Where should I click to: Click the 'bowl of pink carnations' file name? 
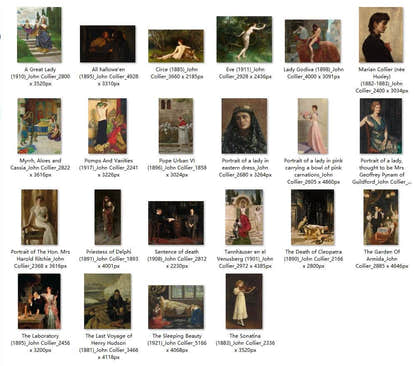tap(313, 171)
